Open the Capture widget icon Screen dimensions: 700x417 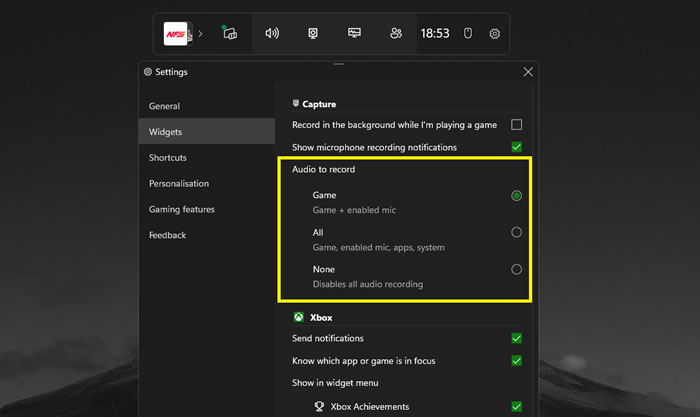coord(313,33)
